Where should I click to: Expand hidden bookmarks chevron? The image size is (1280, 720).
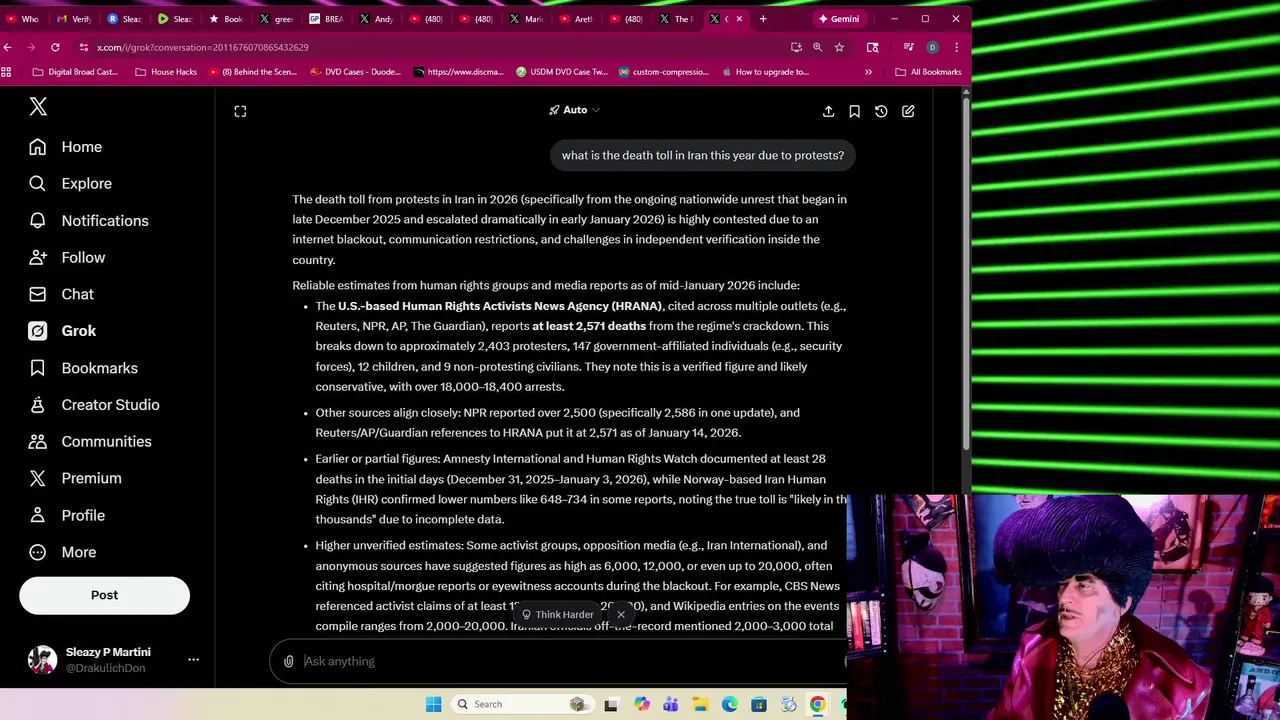tap(868, 72)
